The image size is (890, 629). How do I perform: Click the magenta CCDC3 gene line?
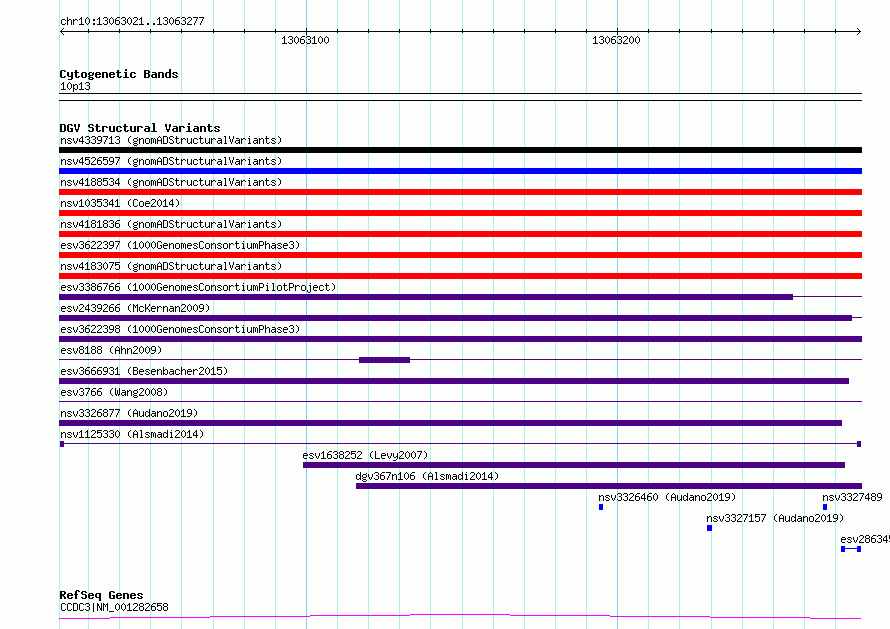[460, 617]
